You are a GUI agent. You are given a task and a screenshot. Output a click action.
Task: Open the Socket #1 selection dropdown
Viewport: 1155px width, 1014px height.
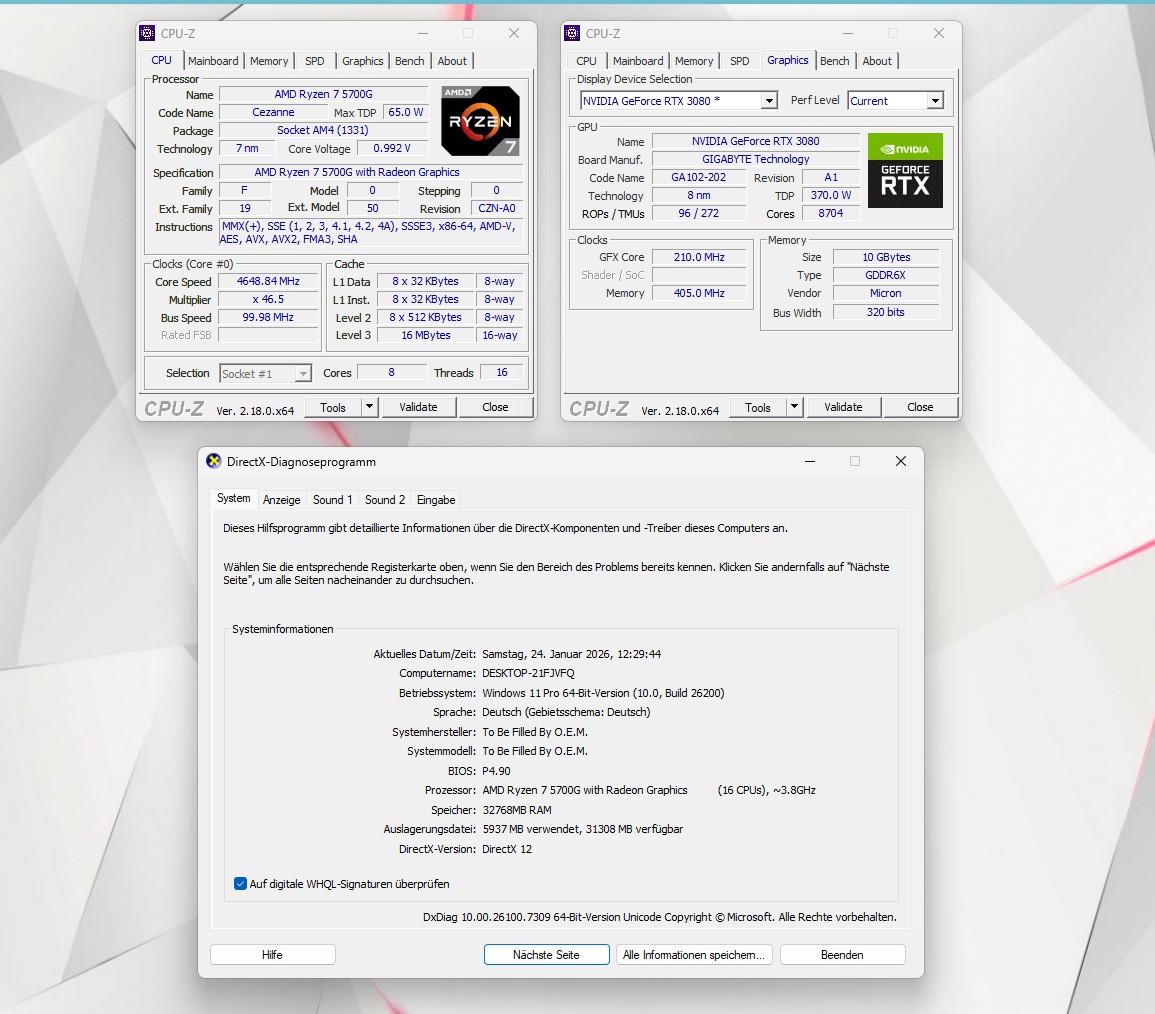point(303,374)
